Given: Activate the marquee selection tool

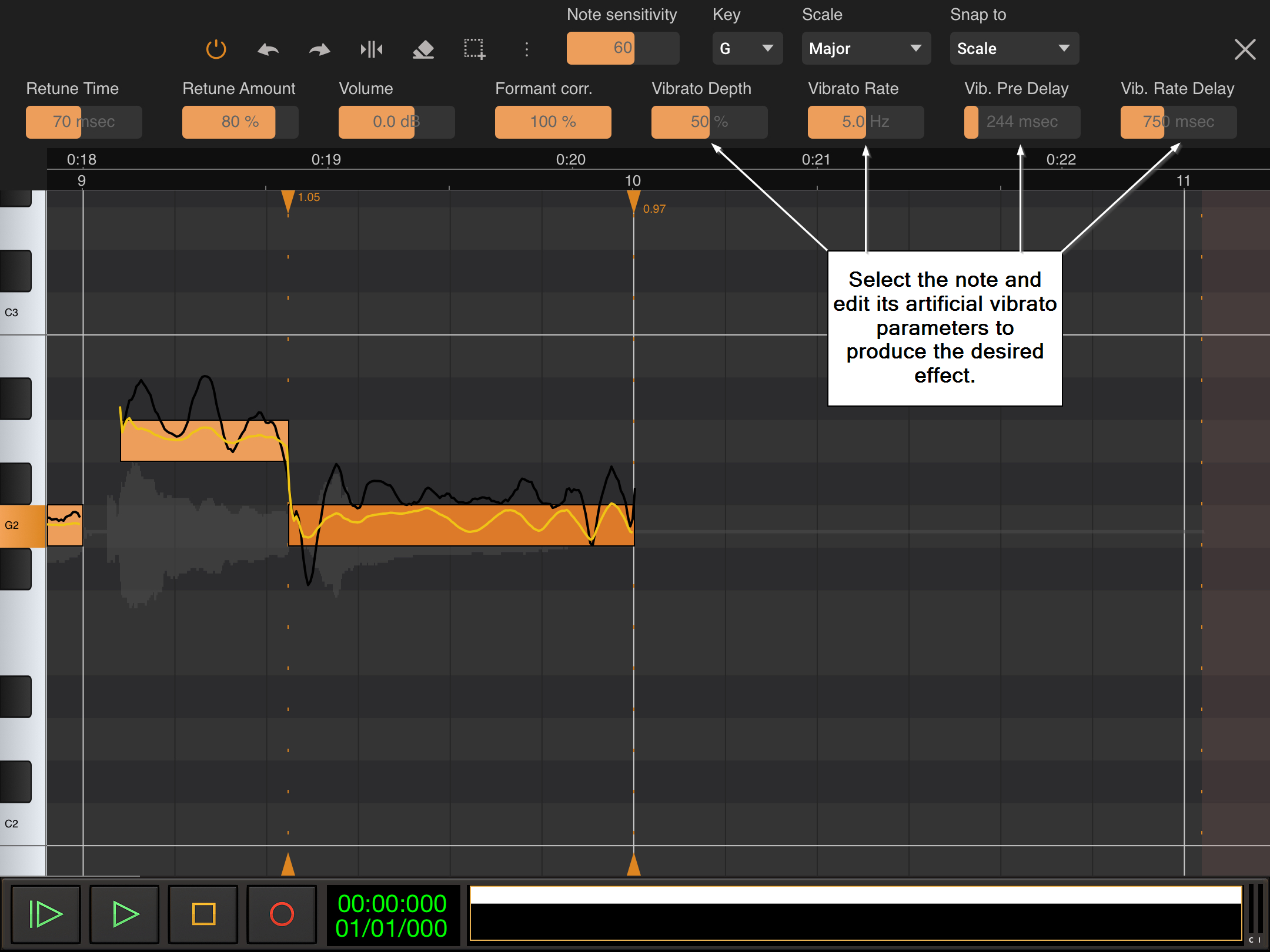Looking at the screenshot, I should coord(474,49).
